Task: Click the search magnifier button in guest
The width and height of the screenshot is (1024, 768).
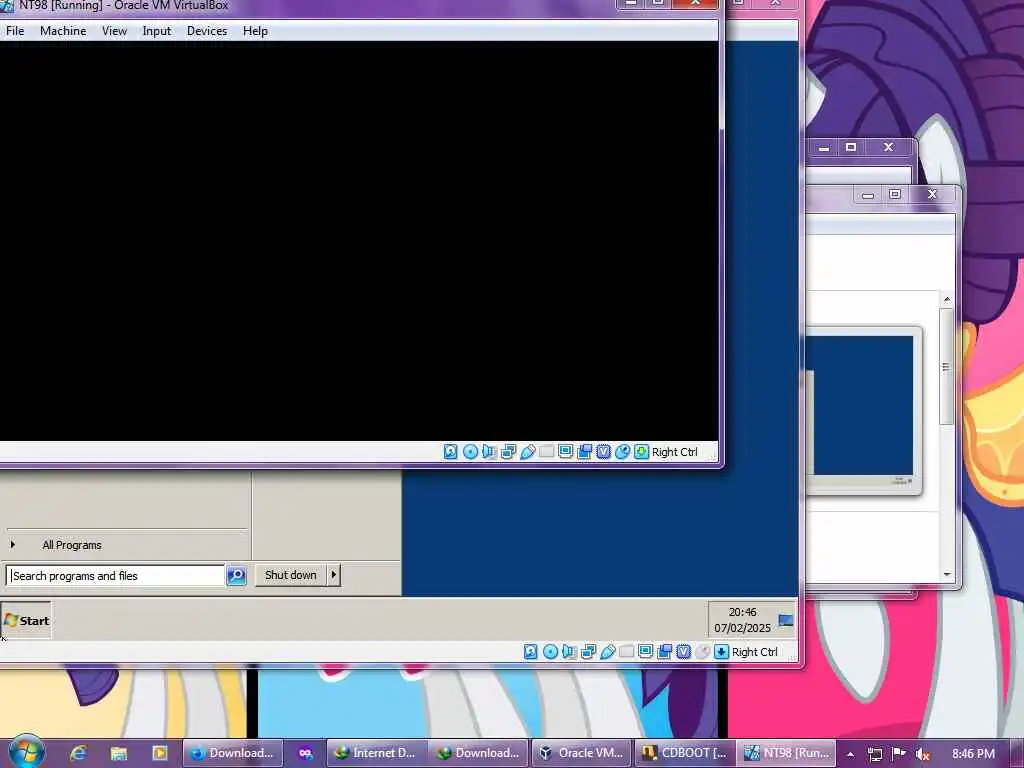Action: [236, 575]
